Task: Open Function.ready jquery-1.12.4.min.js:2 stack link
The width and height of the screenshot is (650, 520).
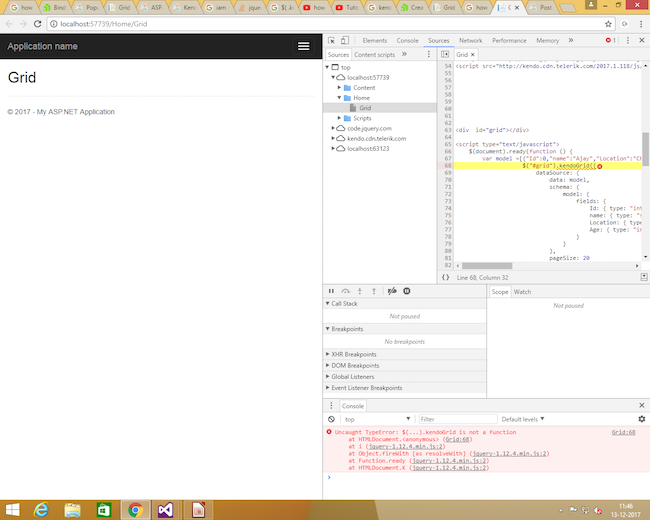Action: point(449,461)
